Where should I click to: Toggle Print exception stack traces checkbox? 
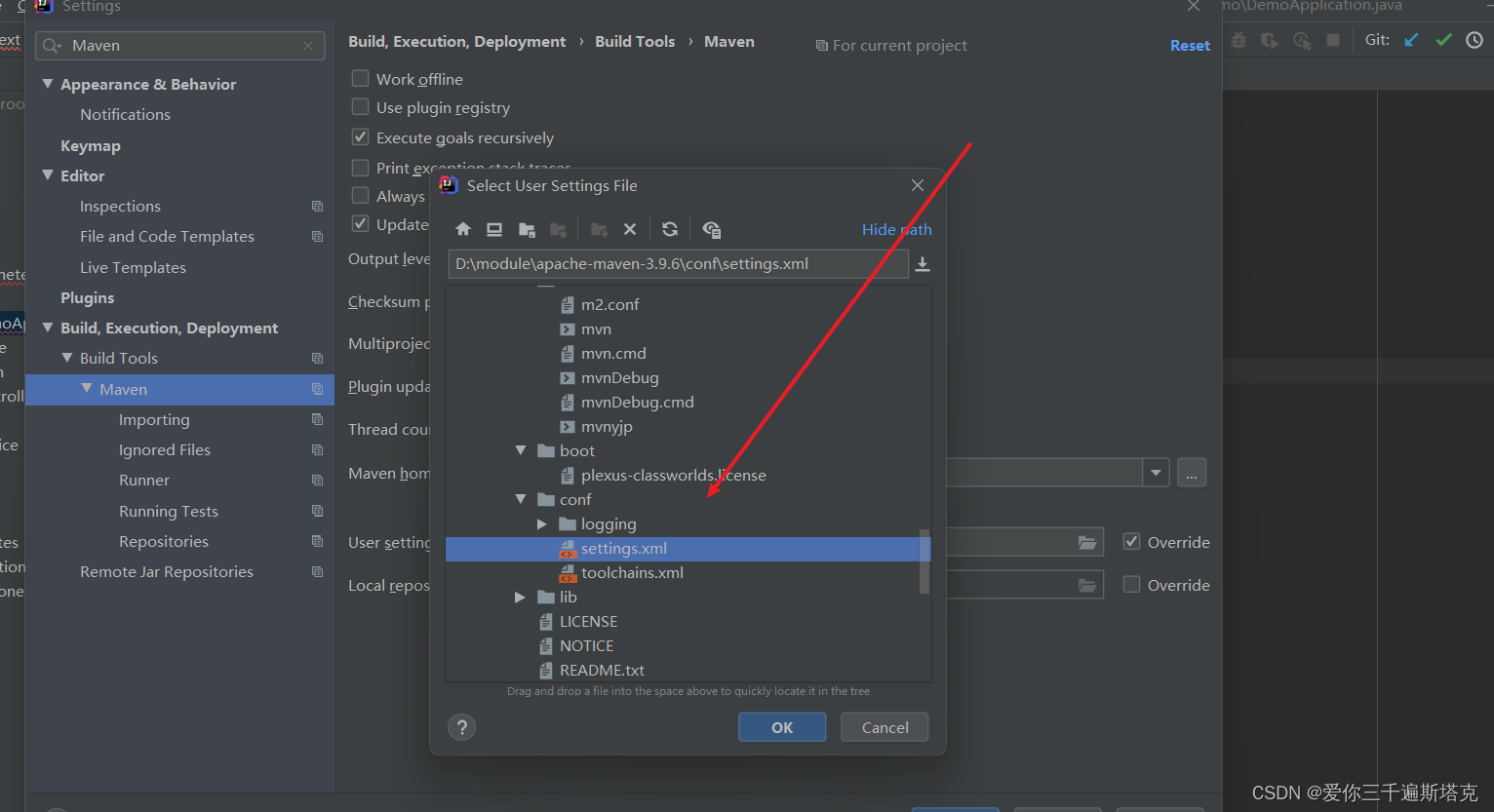click(x=360, y=167)
